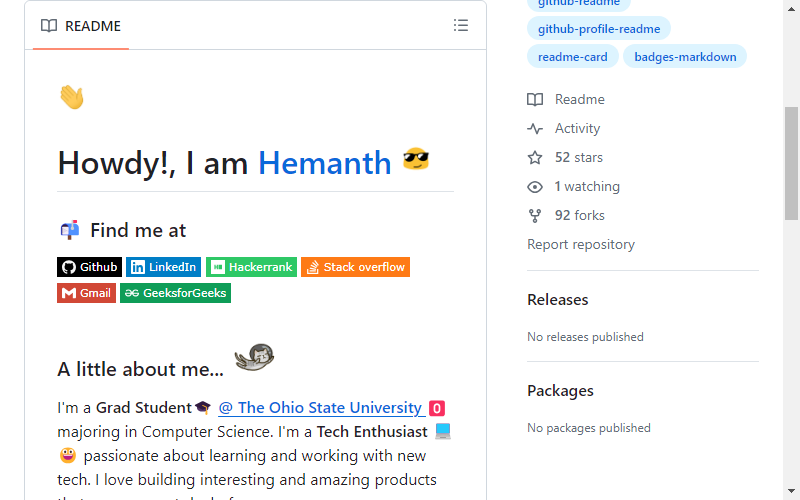Click Report repository
This screenshot has height=500, width=800.
point(581,244)
